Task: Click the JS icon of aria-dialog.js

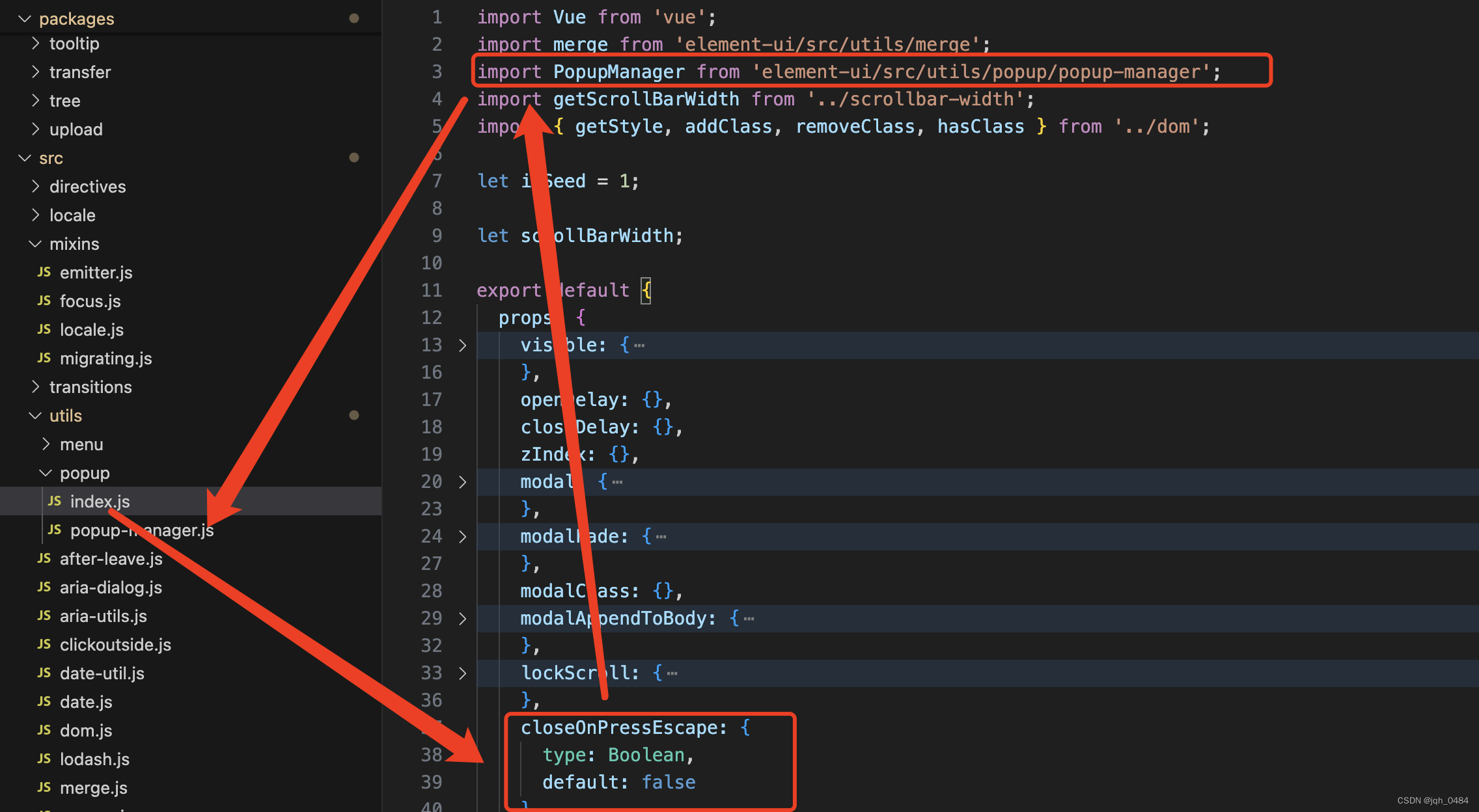Action: tap(44, 587)
